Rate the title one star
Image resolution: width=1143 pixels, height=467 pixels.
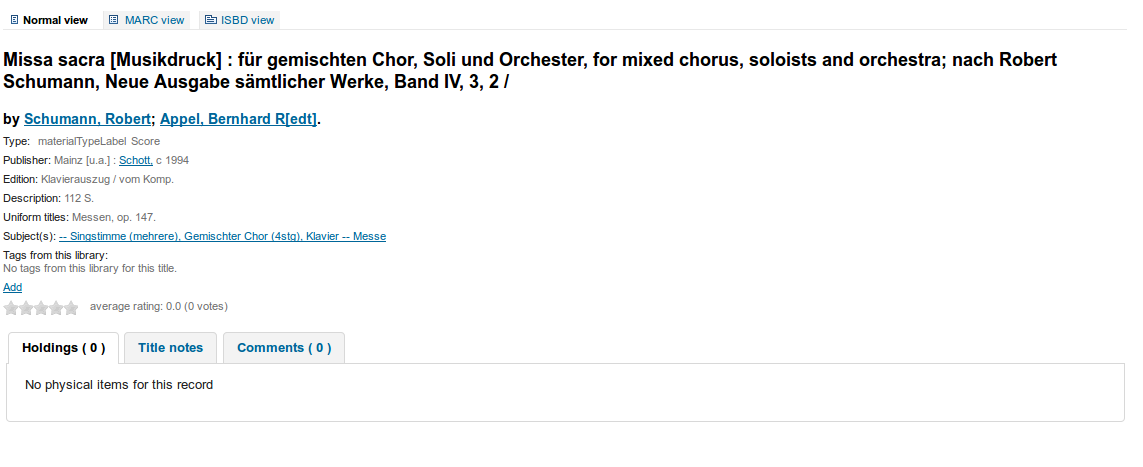(x=11, y=308)
